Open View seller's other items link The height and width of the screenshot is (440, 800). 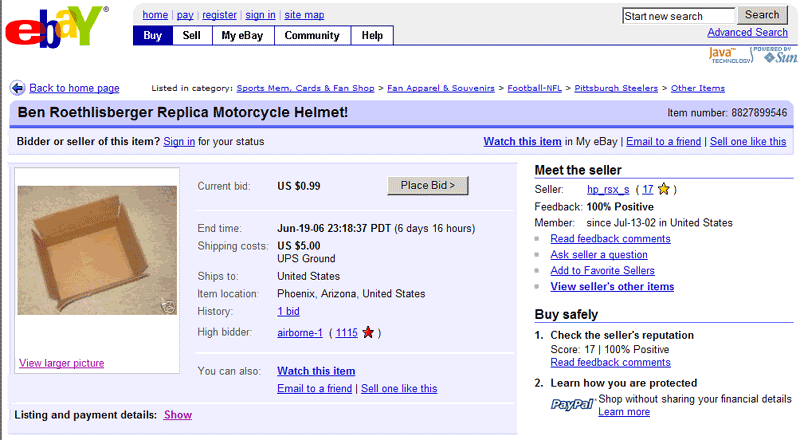tap(612, 286)
